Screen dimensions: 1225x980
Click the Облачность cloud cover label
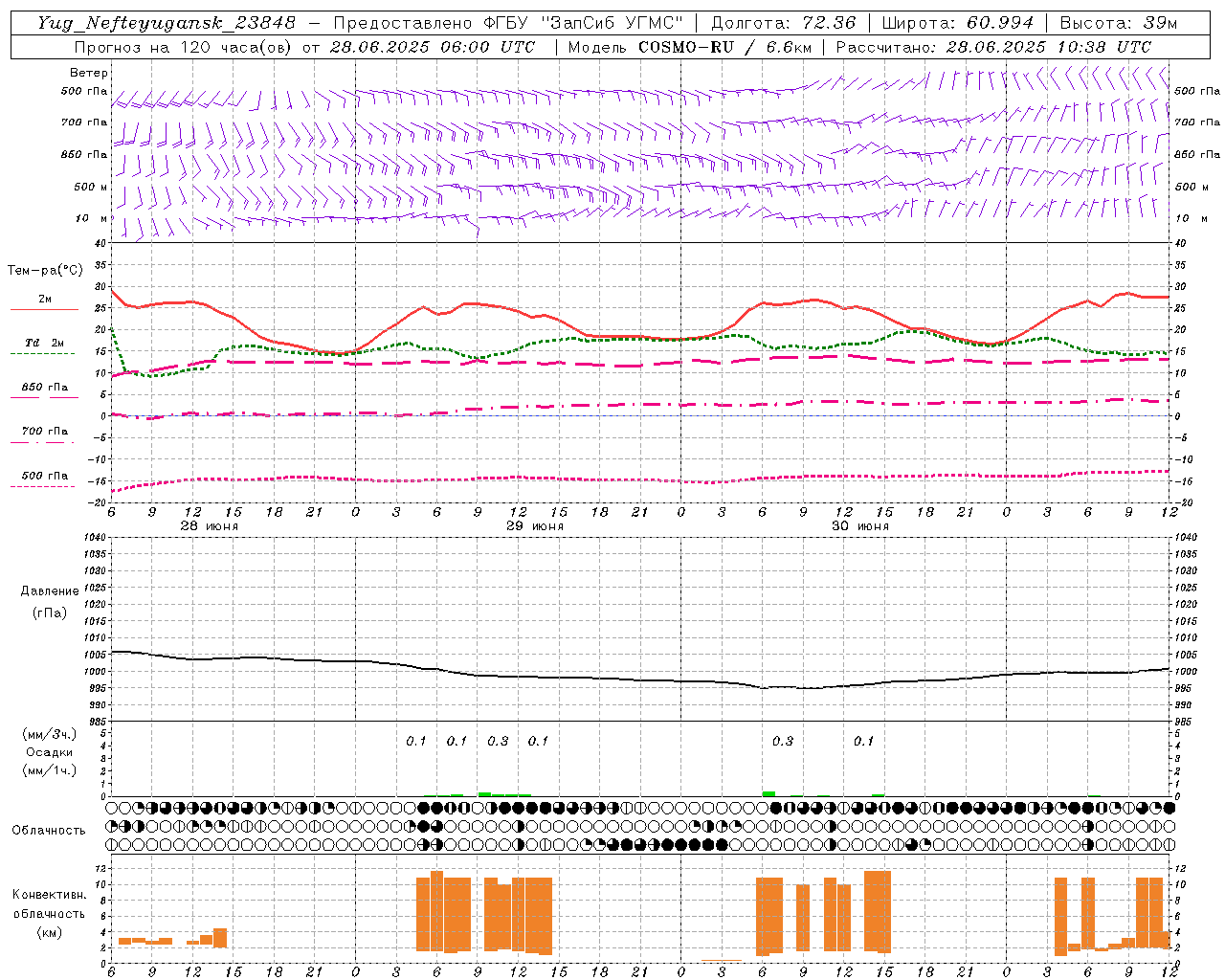pyautogui.click(x=49, y=830)
